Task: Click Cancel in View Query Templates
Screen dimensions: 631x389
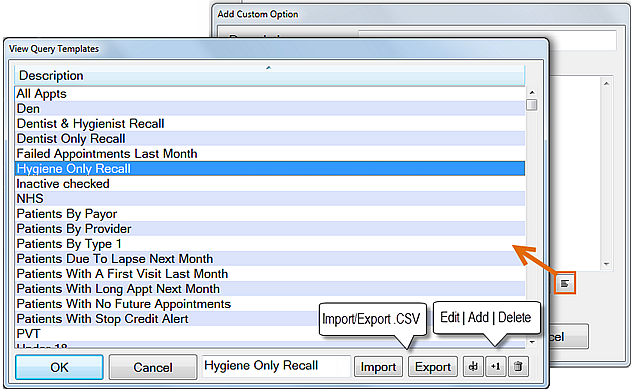Action: (x=153, y=367)
